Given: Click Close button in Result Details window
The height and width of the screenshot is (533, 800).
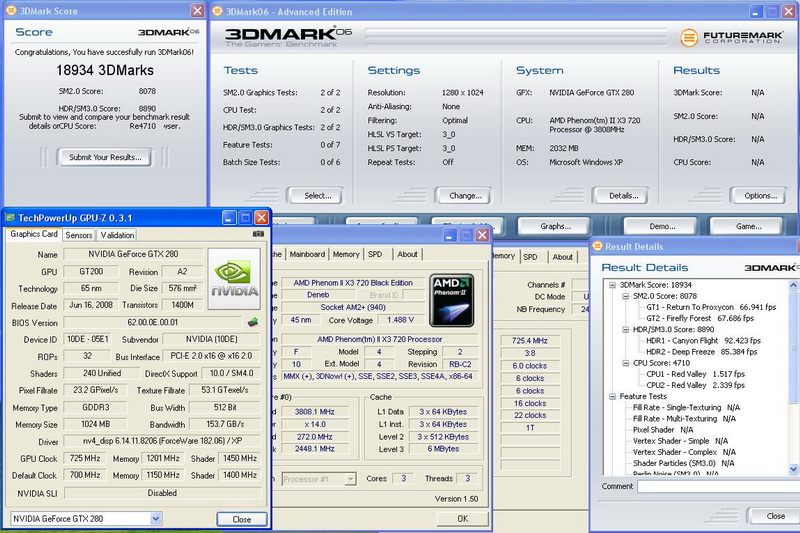Looking at the screenshot, I should pyautogui.click(x=775, y=516).
